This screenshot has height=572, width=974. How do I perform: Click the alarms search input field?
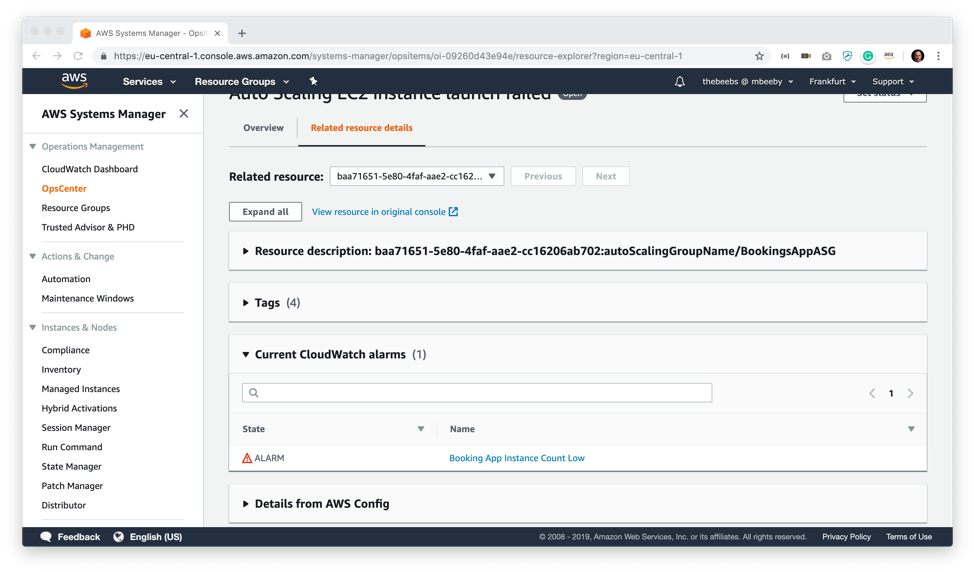click(x=477, y=393)
